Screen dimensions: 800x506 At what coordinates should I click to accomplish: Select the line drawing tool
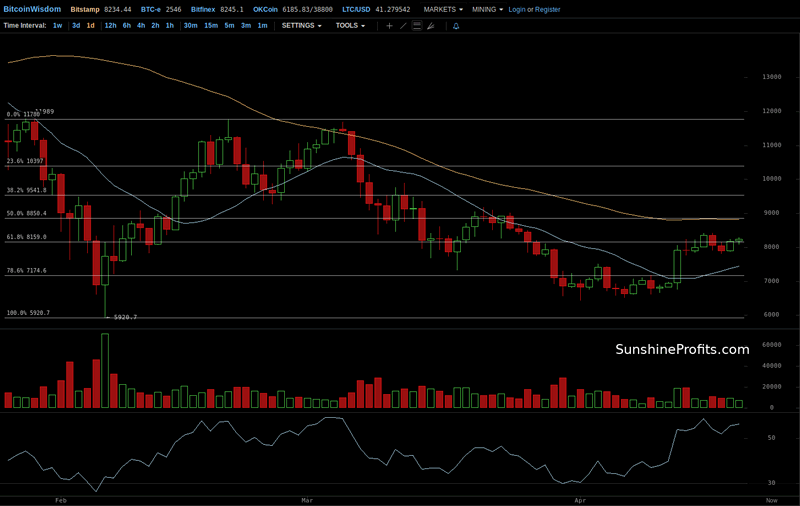coord(403,26)
